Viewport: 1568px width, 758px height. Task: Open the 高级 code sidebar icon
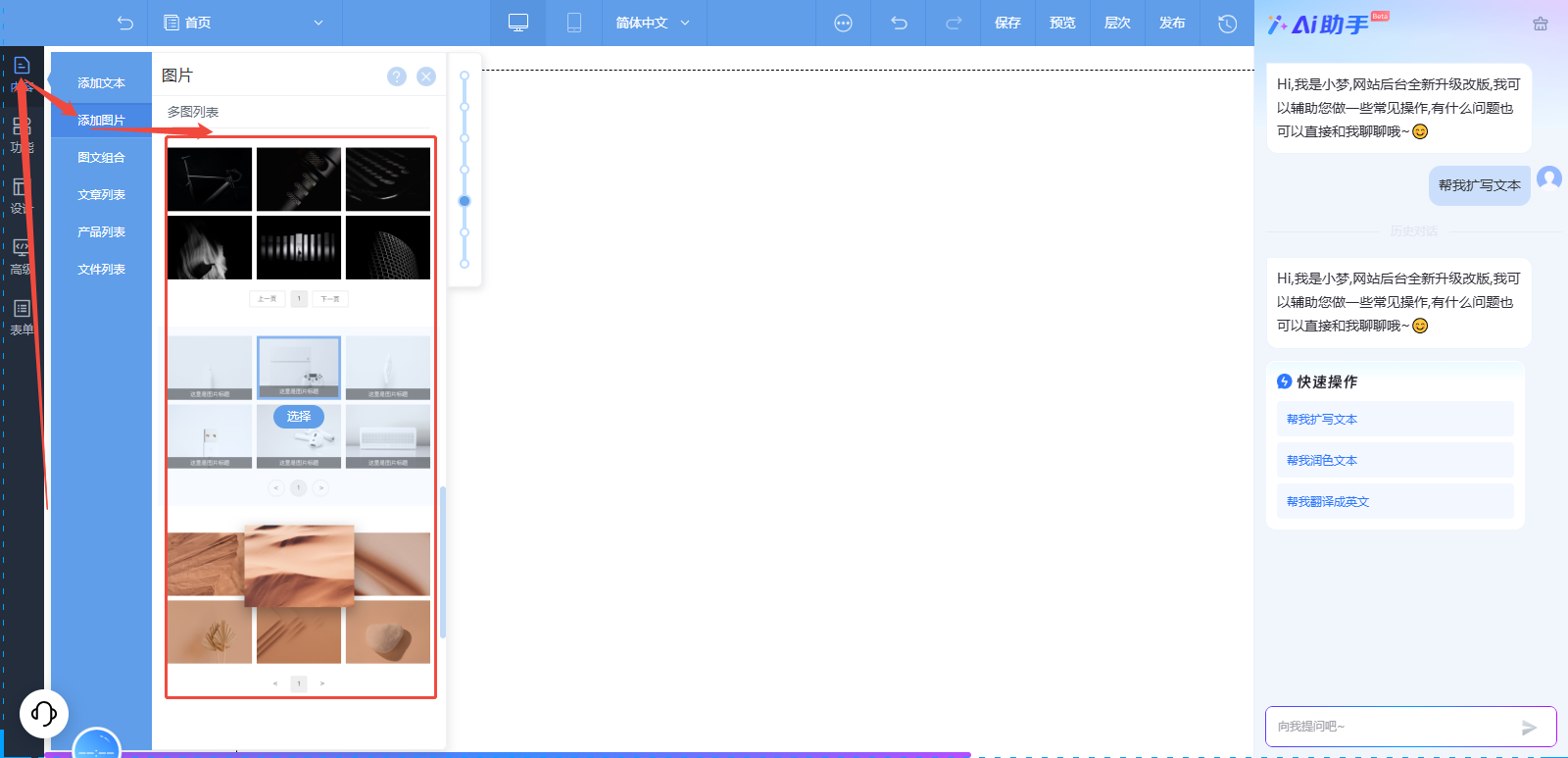(x=22, y=247)
